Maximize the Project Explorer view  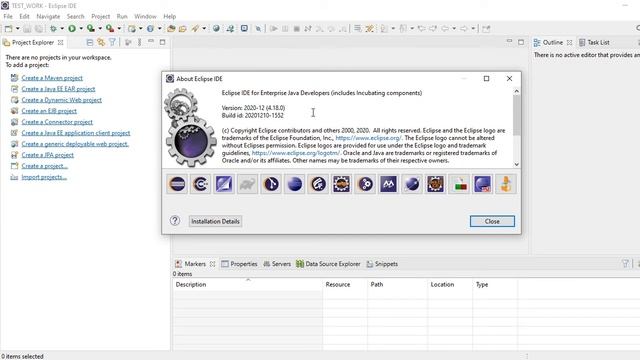click(x=162, y=42)
